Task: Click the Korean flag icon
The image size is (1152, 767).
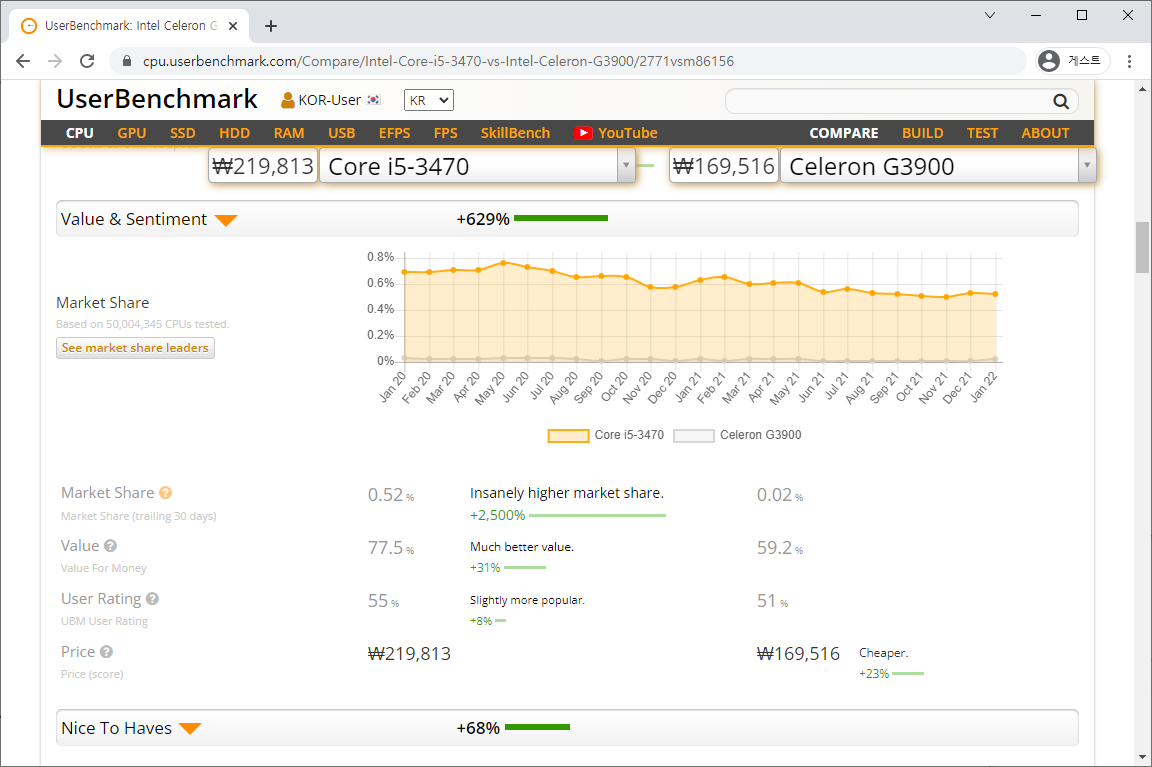Action: (374, 100)
